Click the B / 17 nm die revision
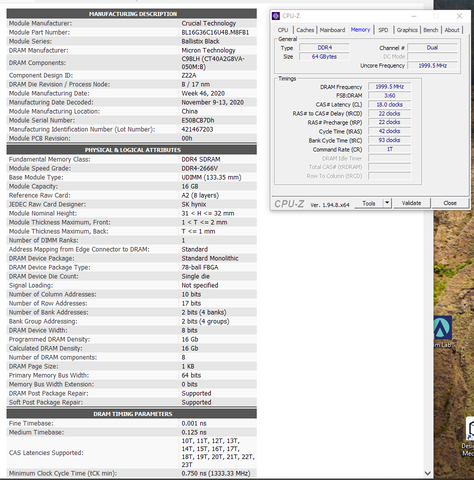The image size is (474, 480). click(x=196, y=84)
